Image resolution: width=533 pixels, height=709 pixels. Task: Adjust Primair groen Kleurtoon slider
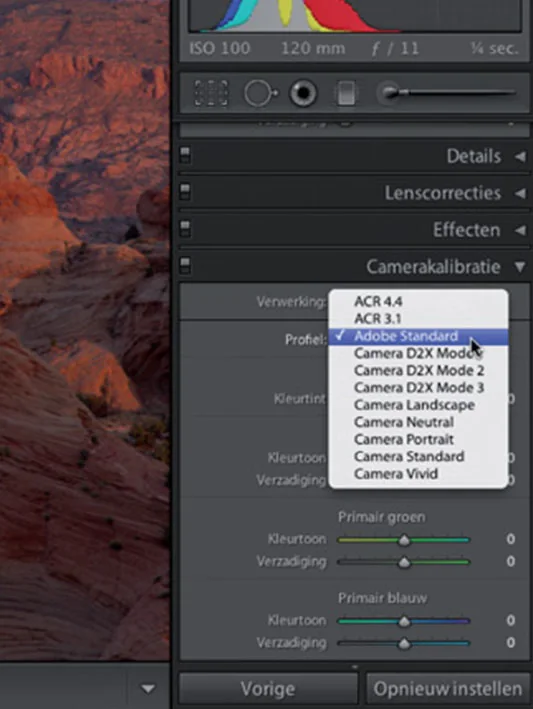[404, 540]
